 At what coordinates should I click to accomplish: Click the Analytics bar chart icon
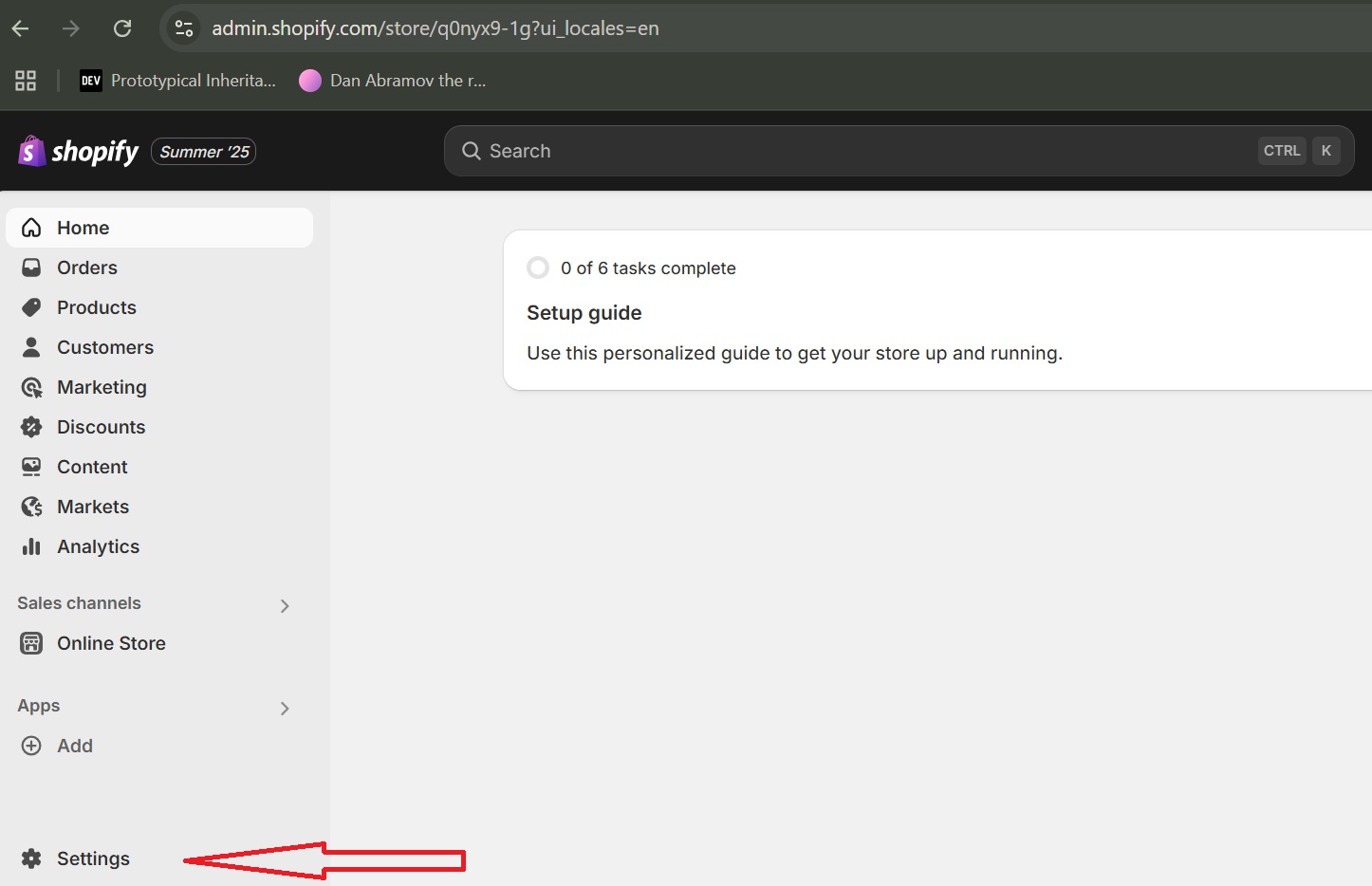31,546
